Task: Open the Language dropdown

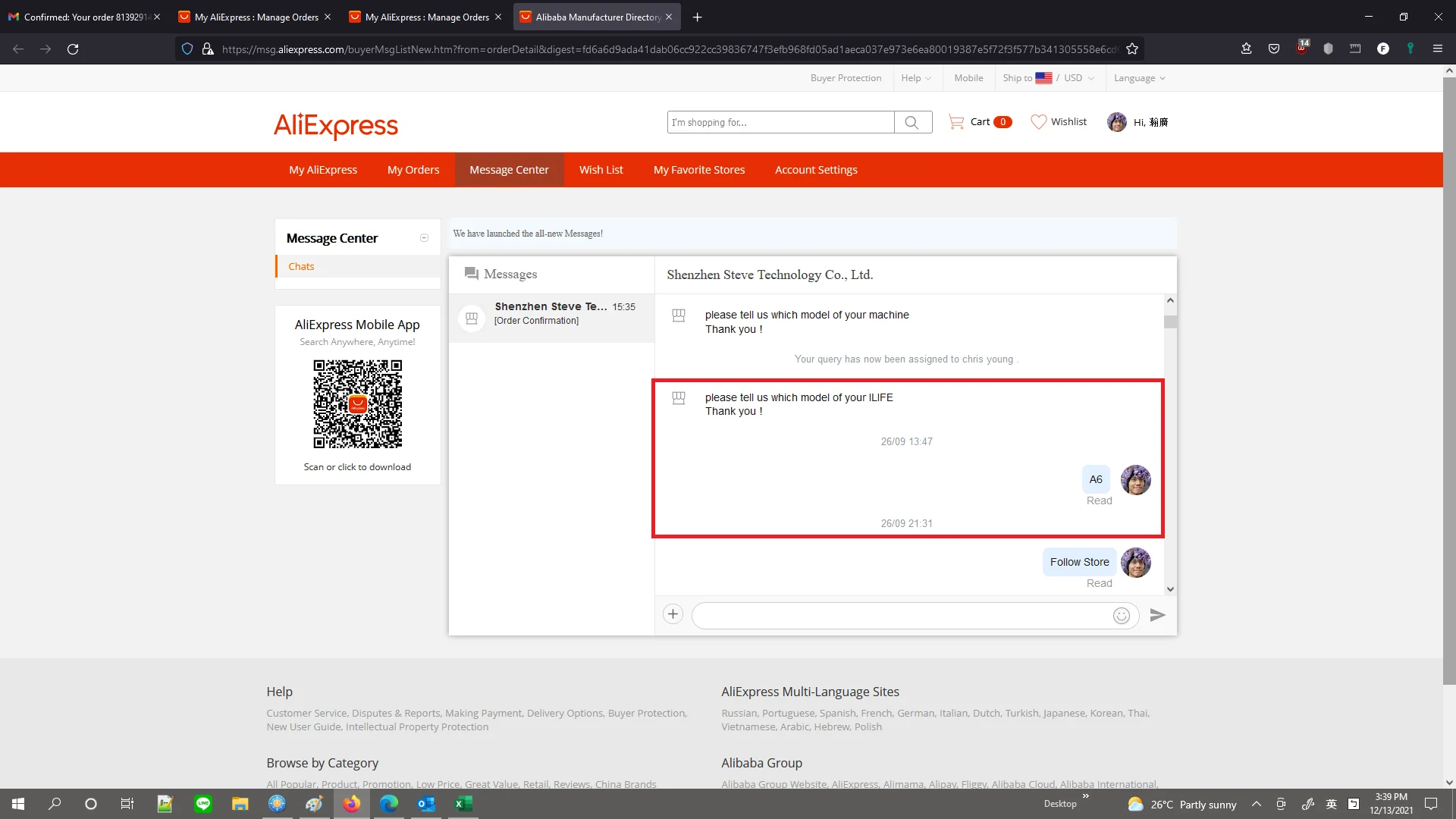Action: pos(1139,78)
